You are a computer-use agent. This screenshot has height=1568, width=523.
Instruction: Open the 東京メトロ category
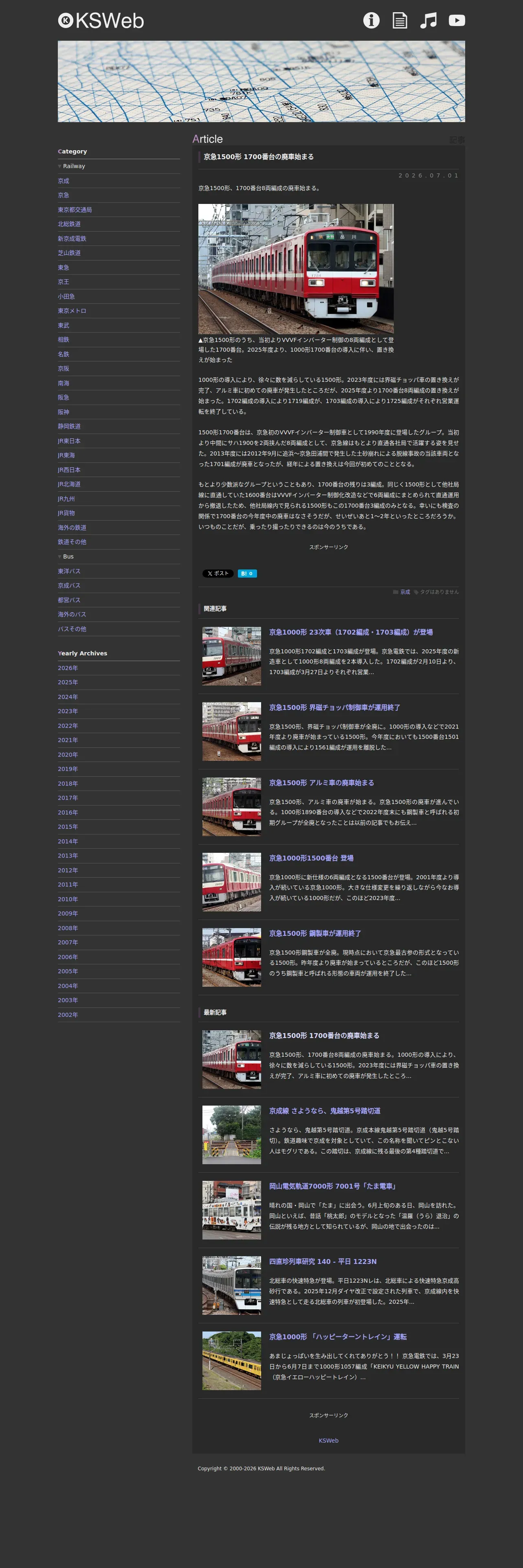click(x=72, y=311)
